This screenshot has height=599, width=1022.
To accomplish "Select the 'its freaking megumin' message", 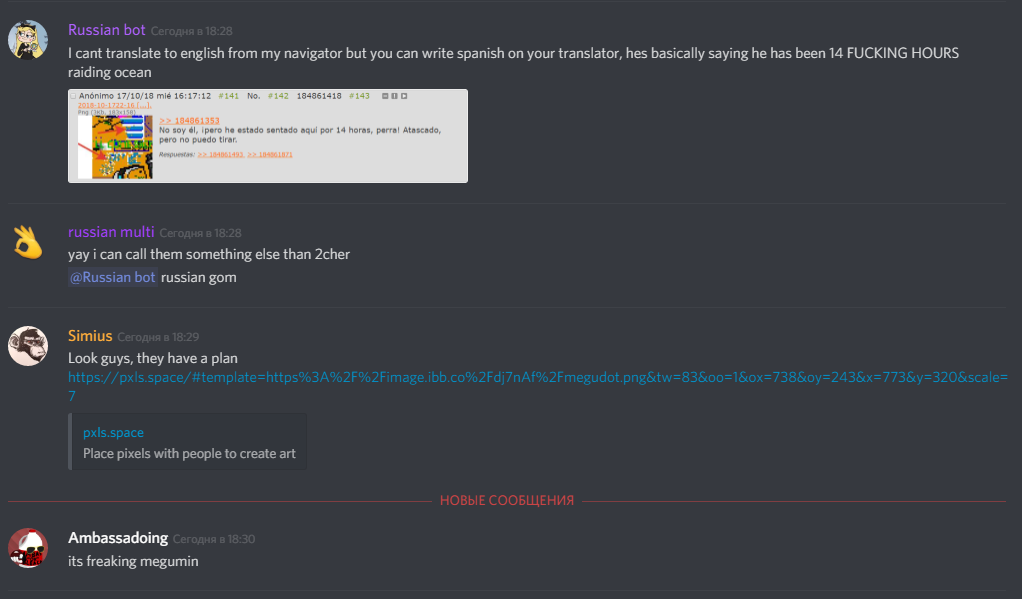I will (x=133, y=561).
